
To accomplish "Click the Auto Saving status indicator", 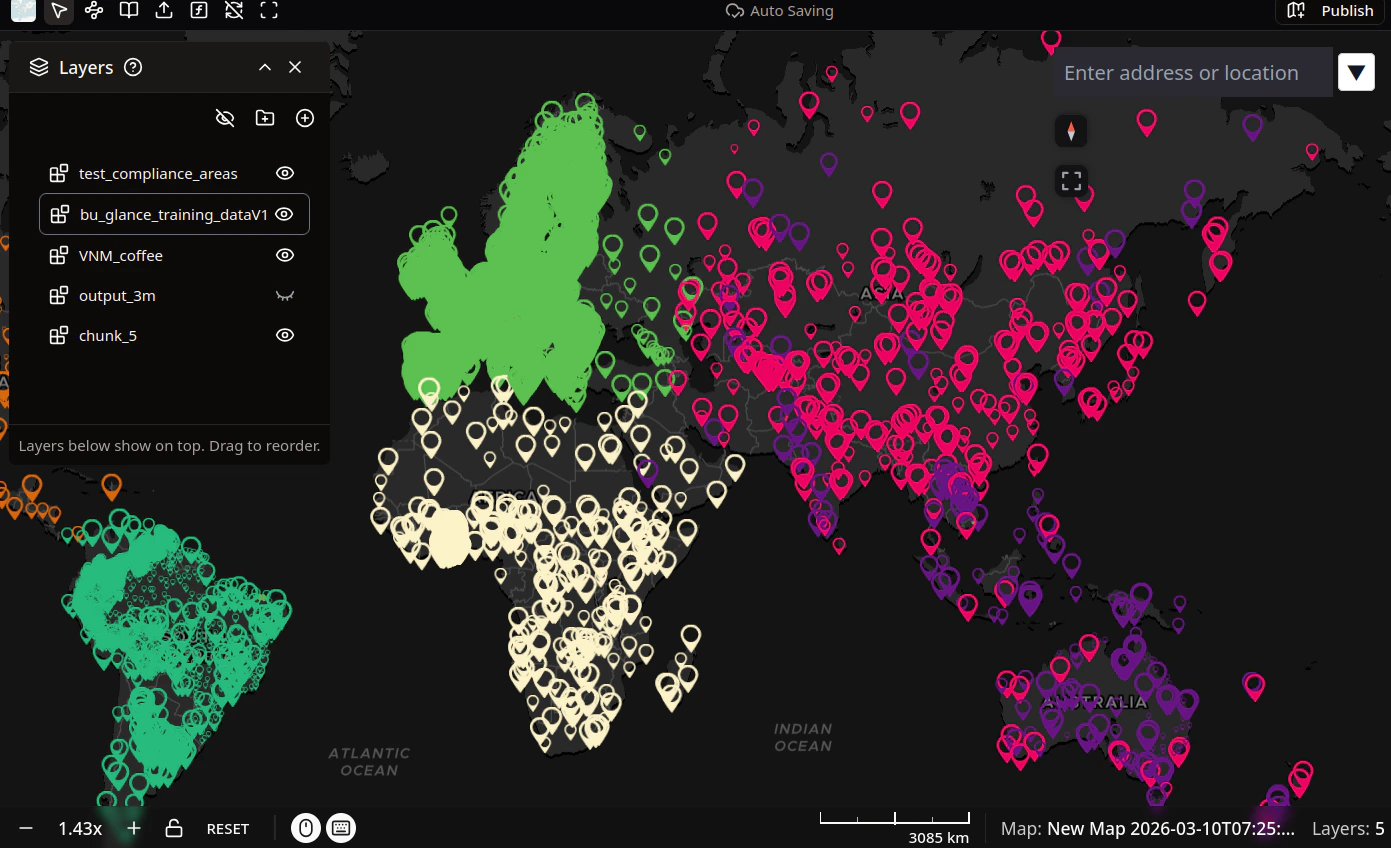I will coord(779,11).
